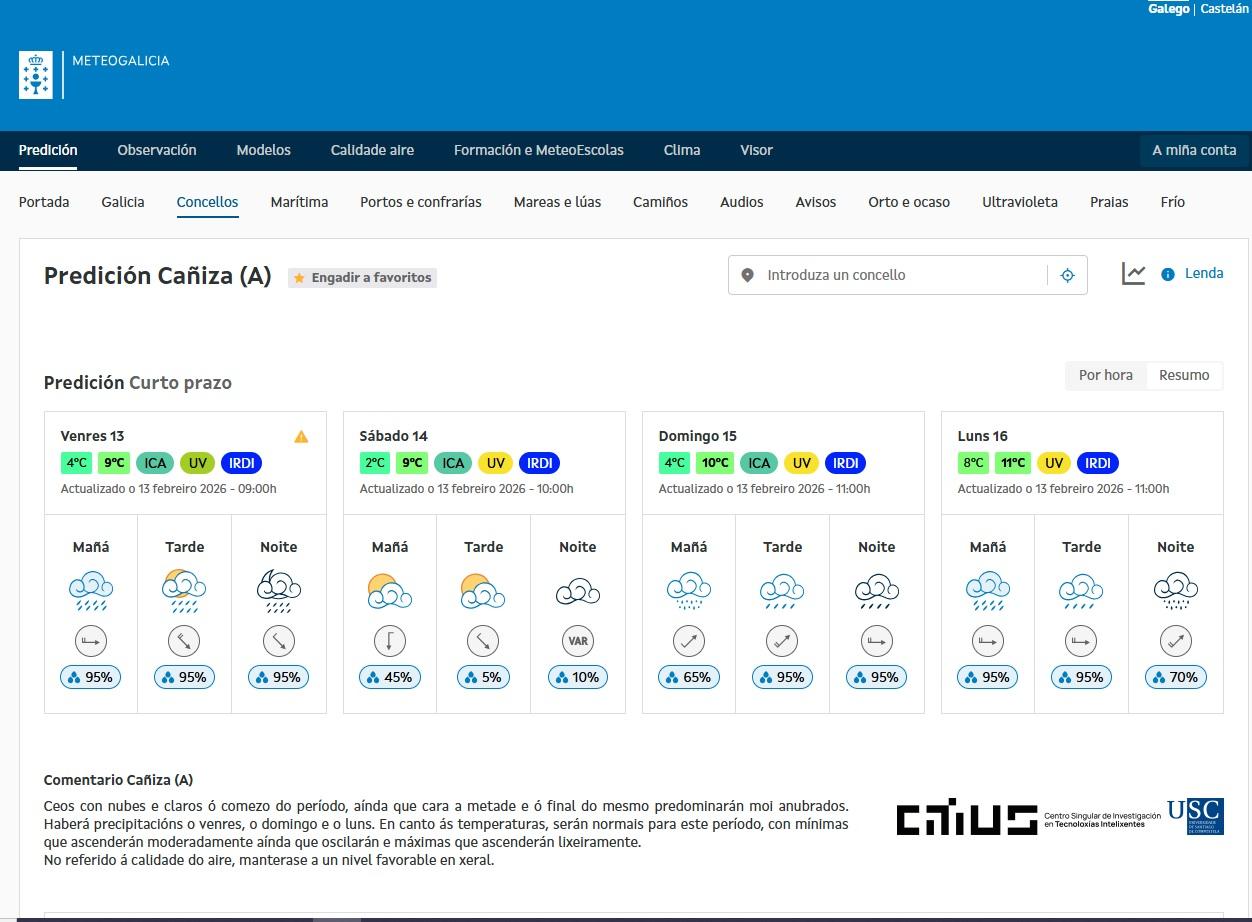Click Luns 16 IRDI badge
The height and width of the screenshot is (922, 1252).
1098,463
